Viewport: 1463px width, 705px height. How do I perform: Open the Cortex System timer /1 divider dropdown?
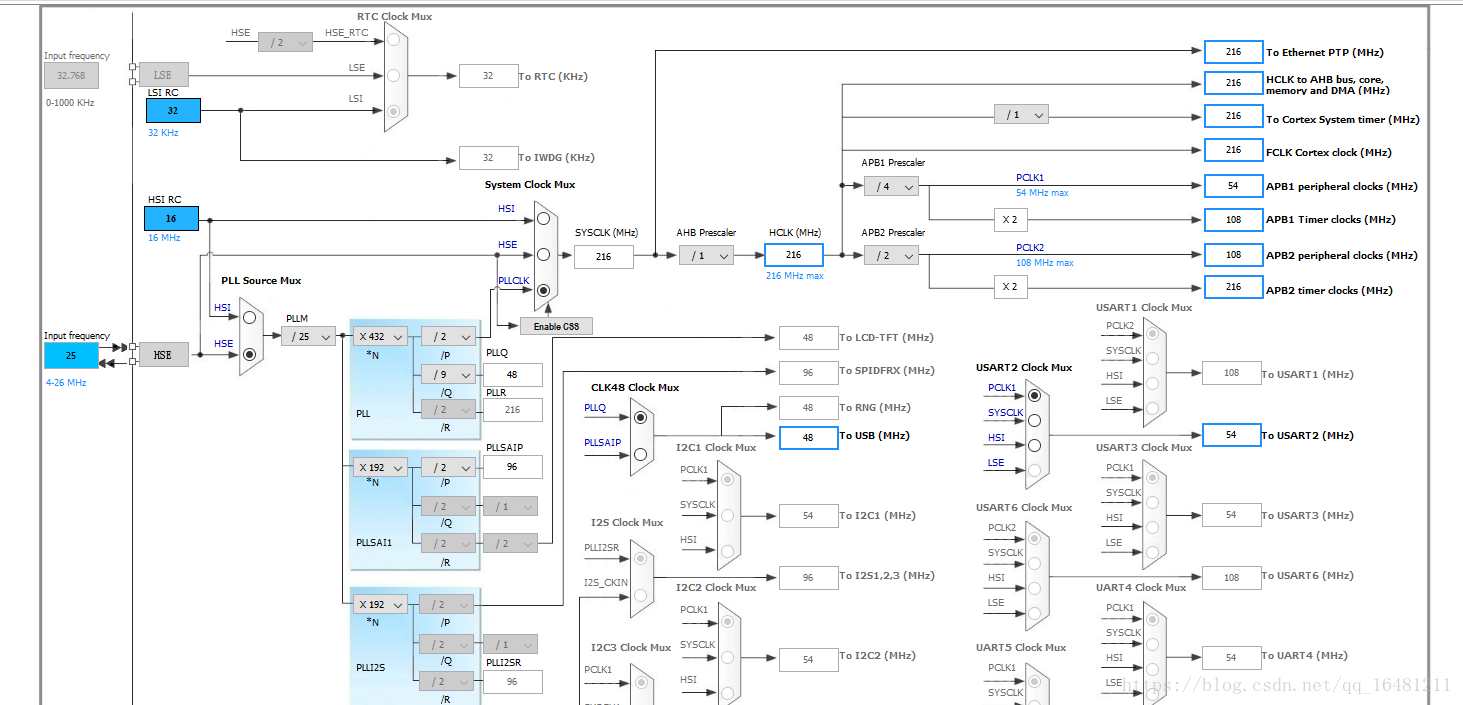pos(1021,115)
